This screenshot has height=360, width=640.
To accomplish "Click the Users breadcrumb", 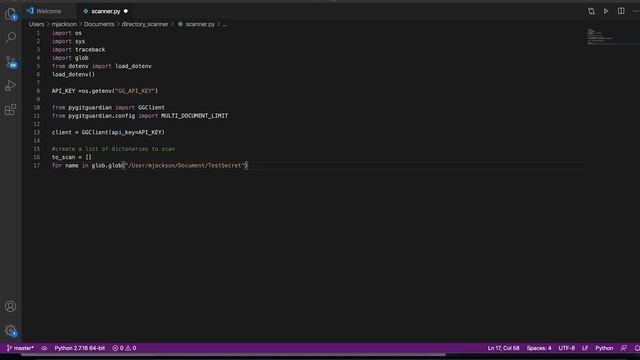I will pos(36,24).
